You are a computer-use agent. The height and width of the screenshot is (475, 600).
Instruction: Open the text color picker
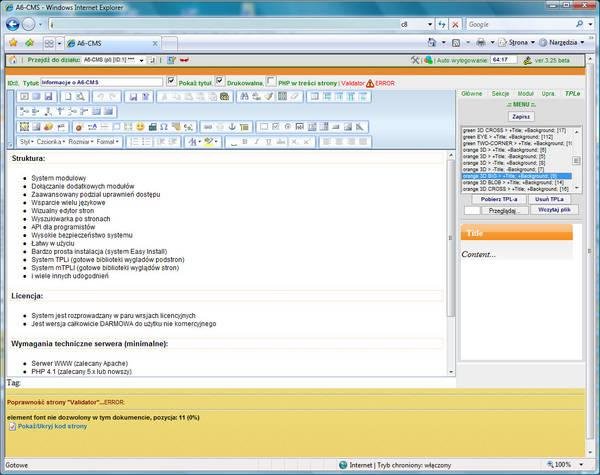tap(193, 142)
